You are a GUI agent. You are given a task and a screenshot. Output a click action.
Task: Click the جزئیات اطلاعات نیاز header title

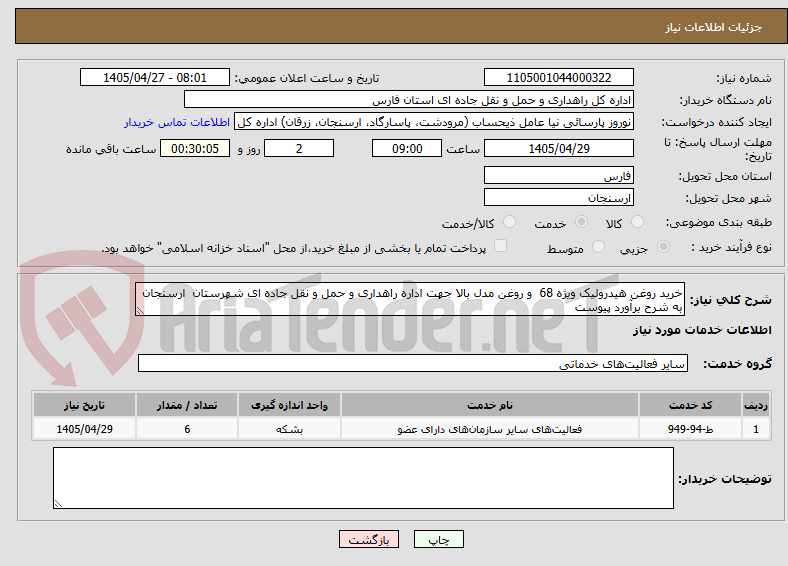coord(714,27)
